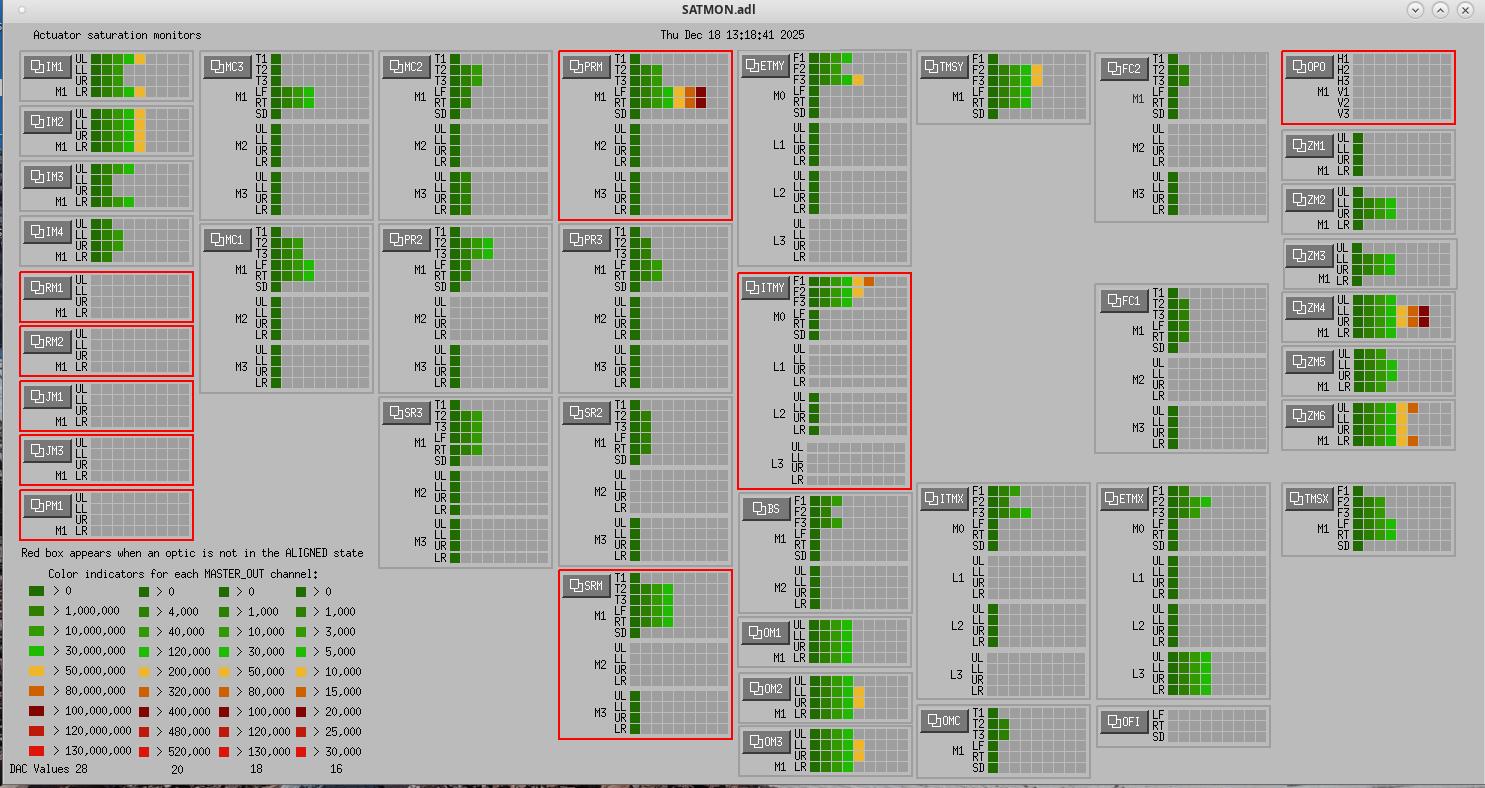Click the PR2 button
The image size is (1485, 788).
406,240
